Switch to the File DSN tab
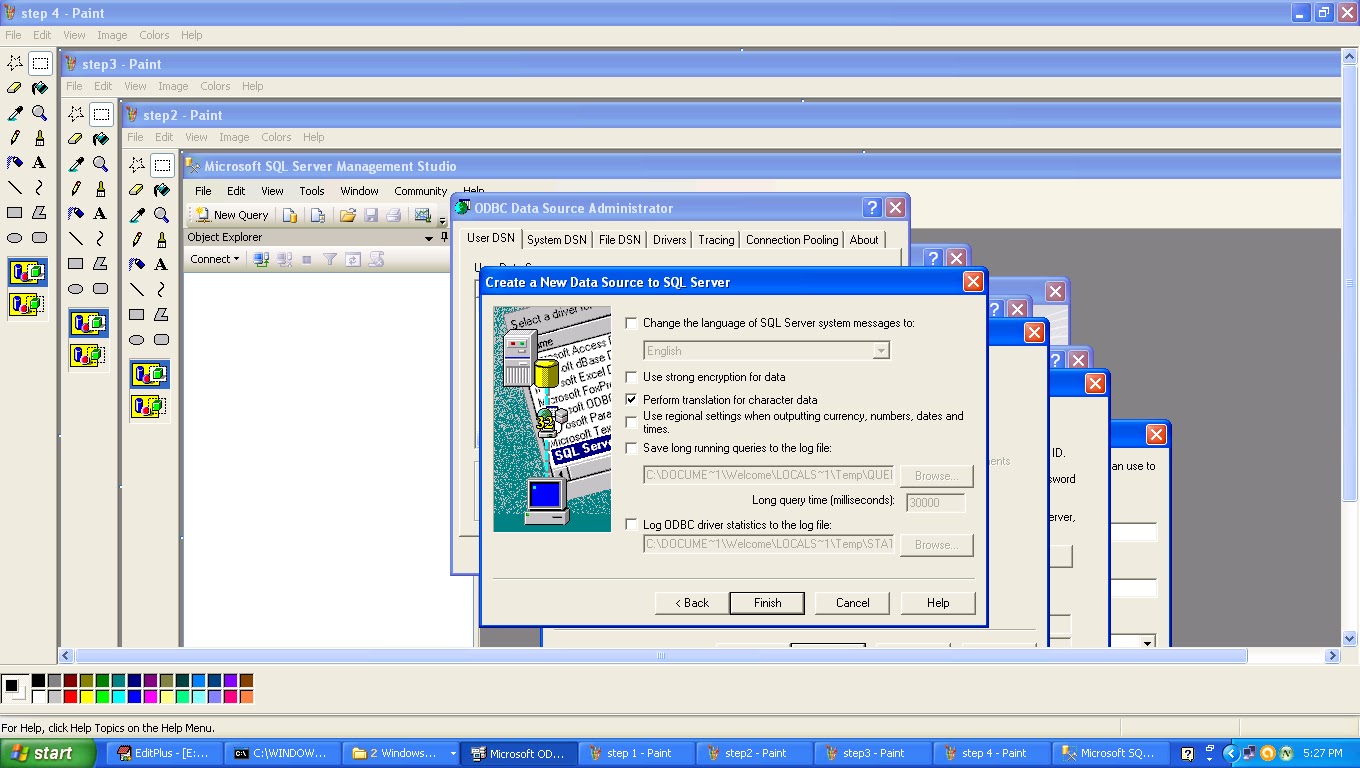The width and height of the screenshot is (1360, 768). [x=620, y=240]
